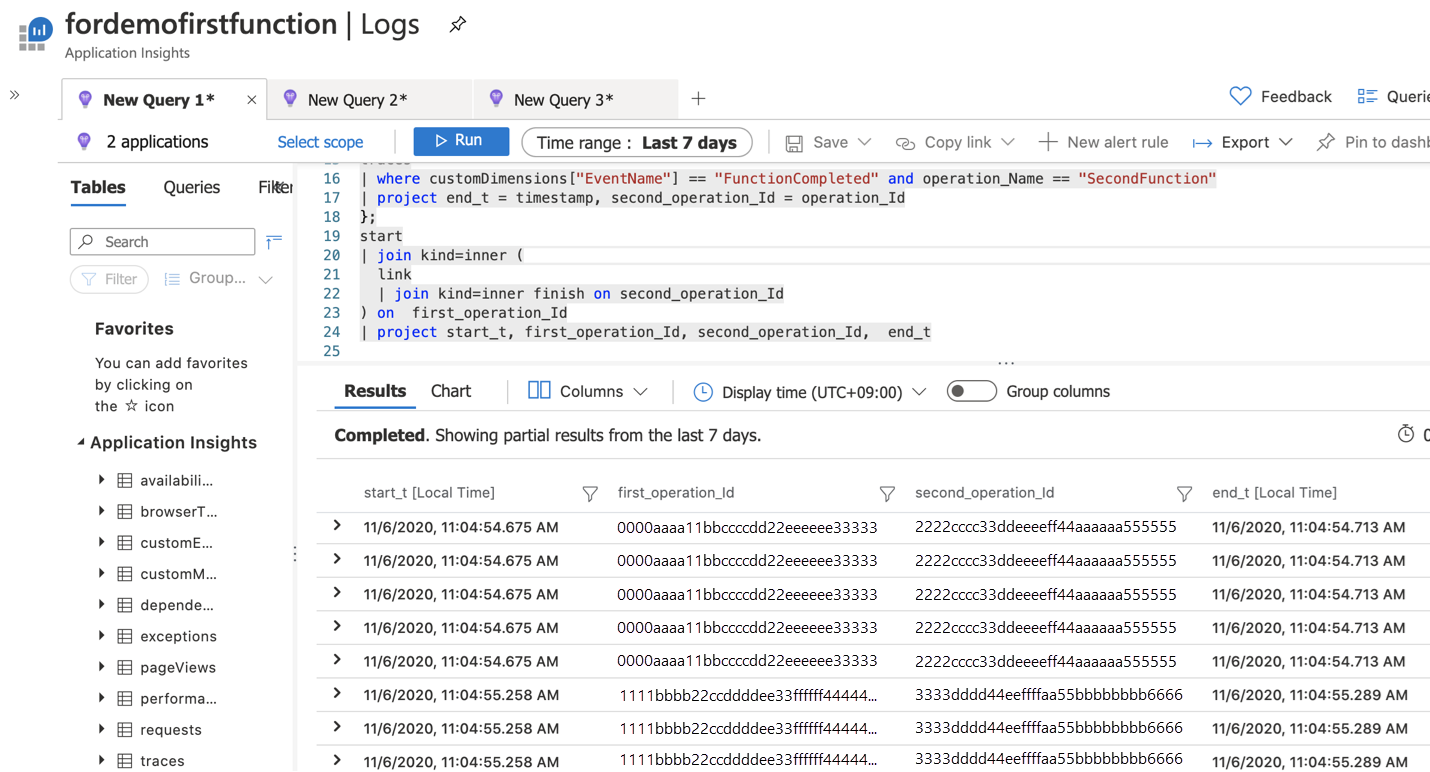Image resolution: width=1430 pixels, height=772 pixels.
Task: Expand the performa... table node
Action: pyautogui.click(x=101, y=698)
